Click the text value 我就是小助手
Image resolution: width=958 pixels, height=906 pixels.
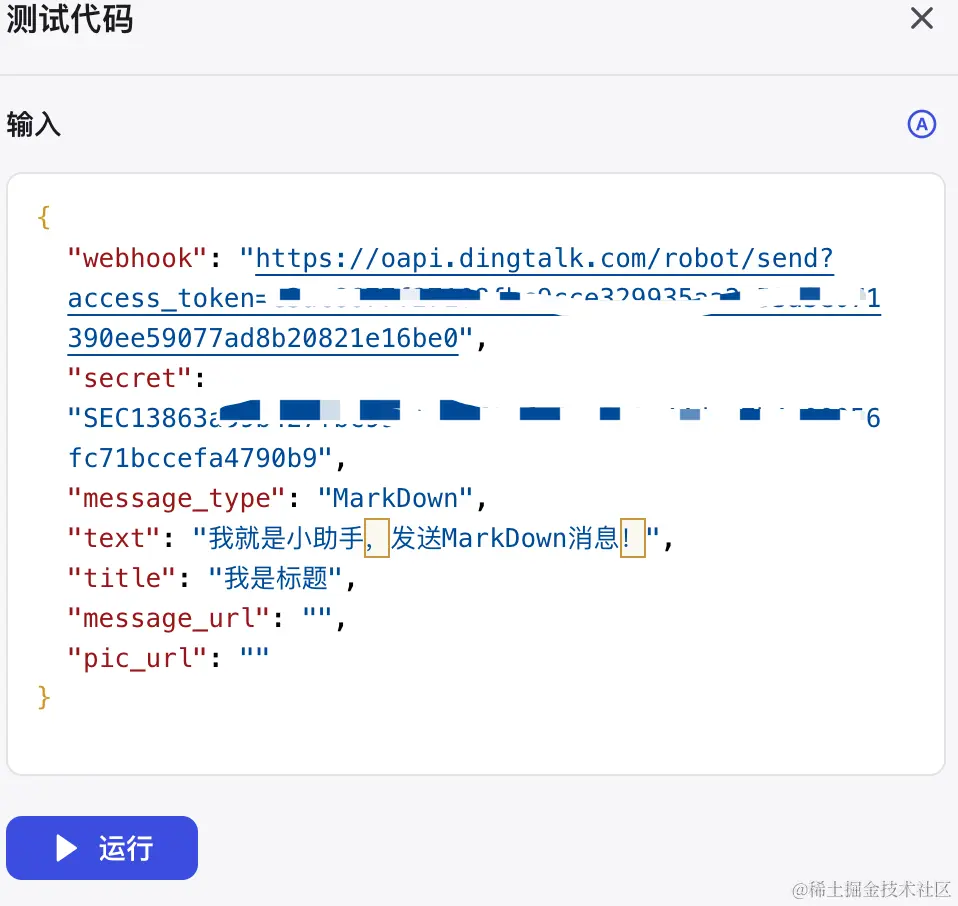click(x=286, y=538)
